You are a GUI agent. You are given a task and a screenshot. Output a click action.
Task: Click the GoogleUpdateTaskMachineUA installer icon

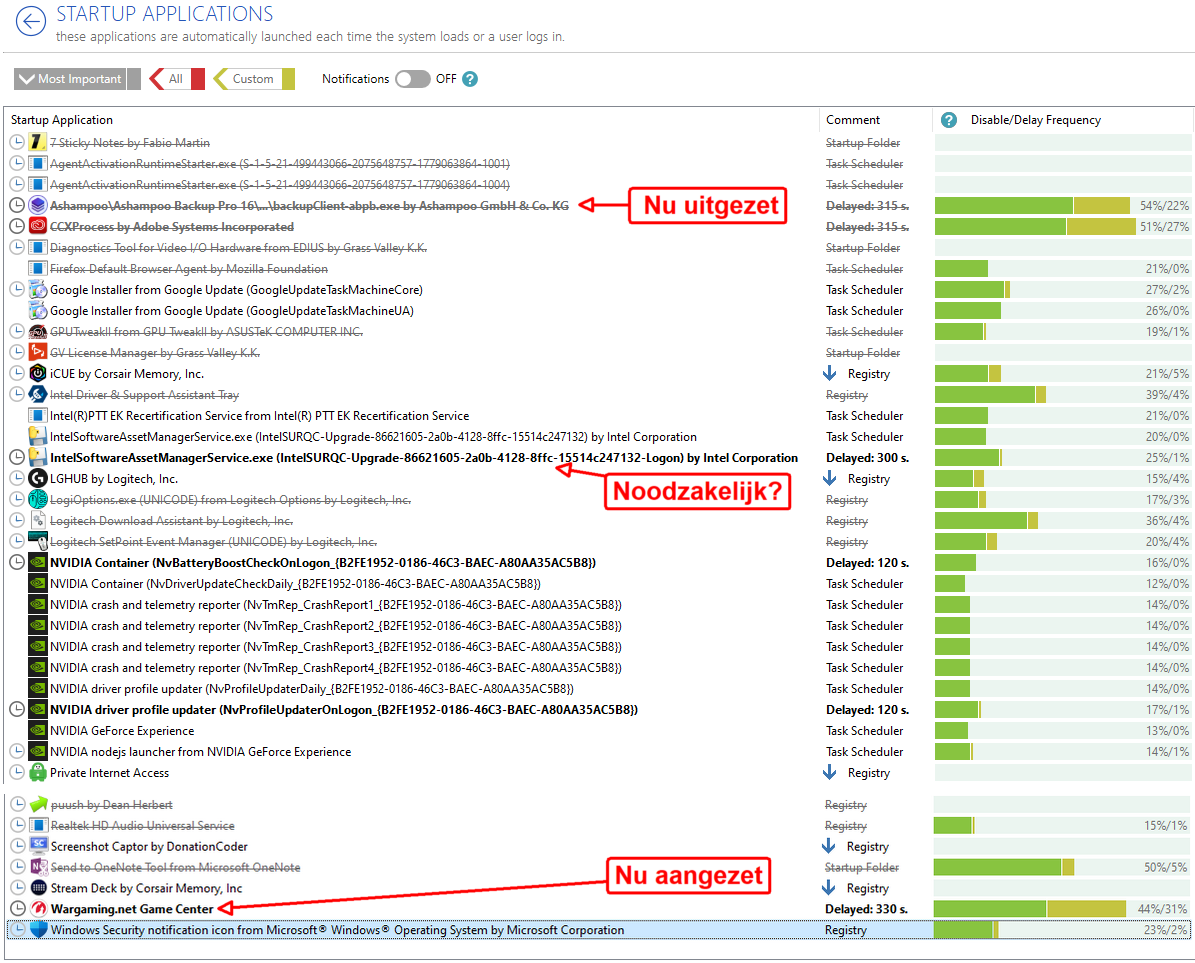point(37,311)
